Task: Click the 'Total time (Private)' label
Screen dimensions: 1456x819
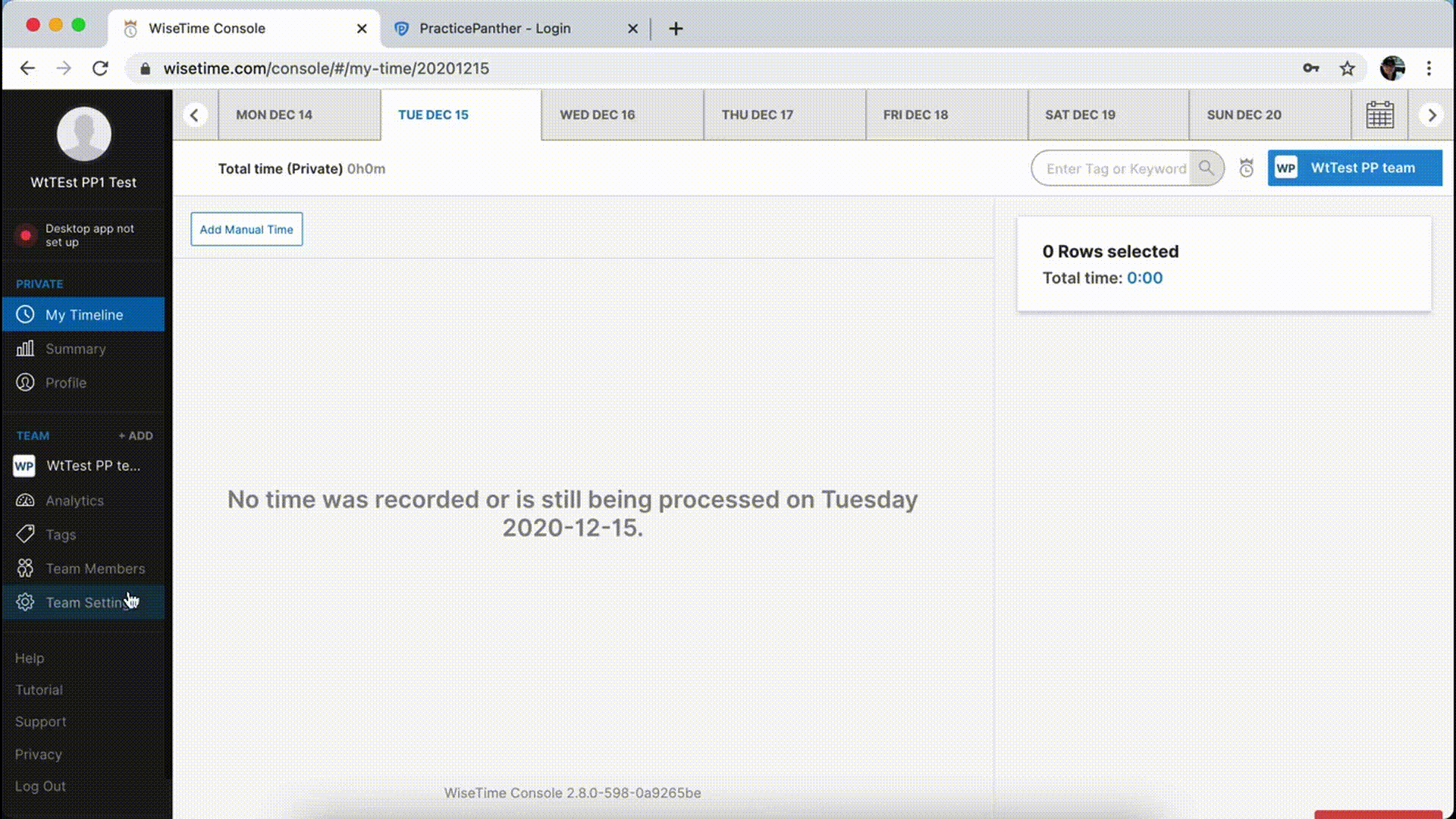Action: (281, 169)
